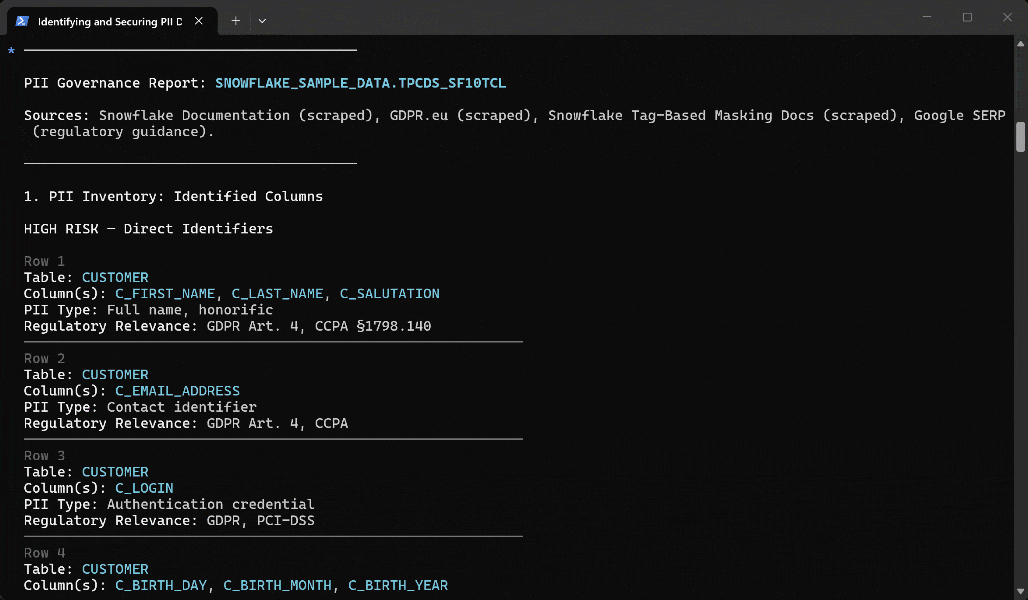Click the 'PII Governance Report:' label
Image resolution: width=1028 pixels, height=600 pixels.
click(115, 83)
